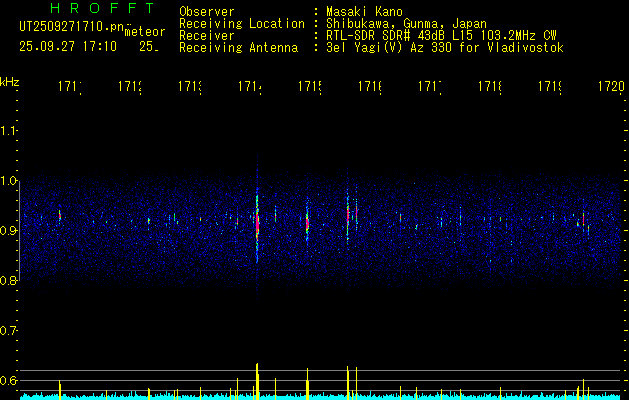Viewport: 629px width, 400px height.
Task: Click the 1712 time axis label
Action: tap(130, 87)
